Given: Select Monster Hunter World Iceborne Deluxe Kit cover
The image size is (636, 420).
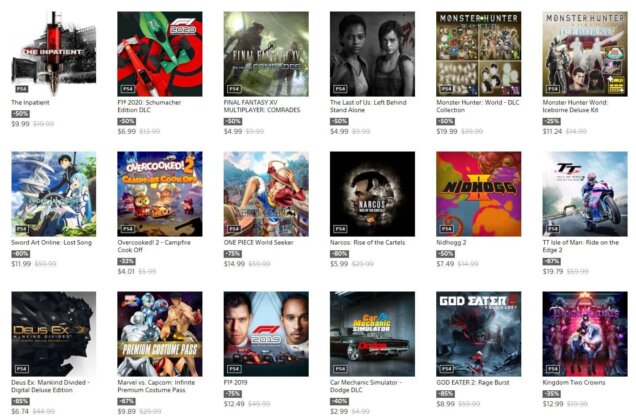Looking at the screenshot, I should 585,54.
